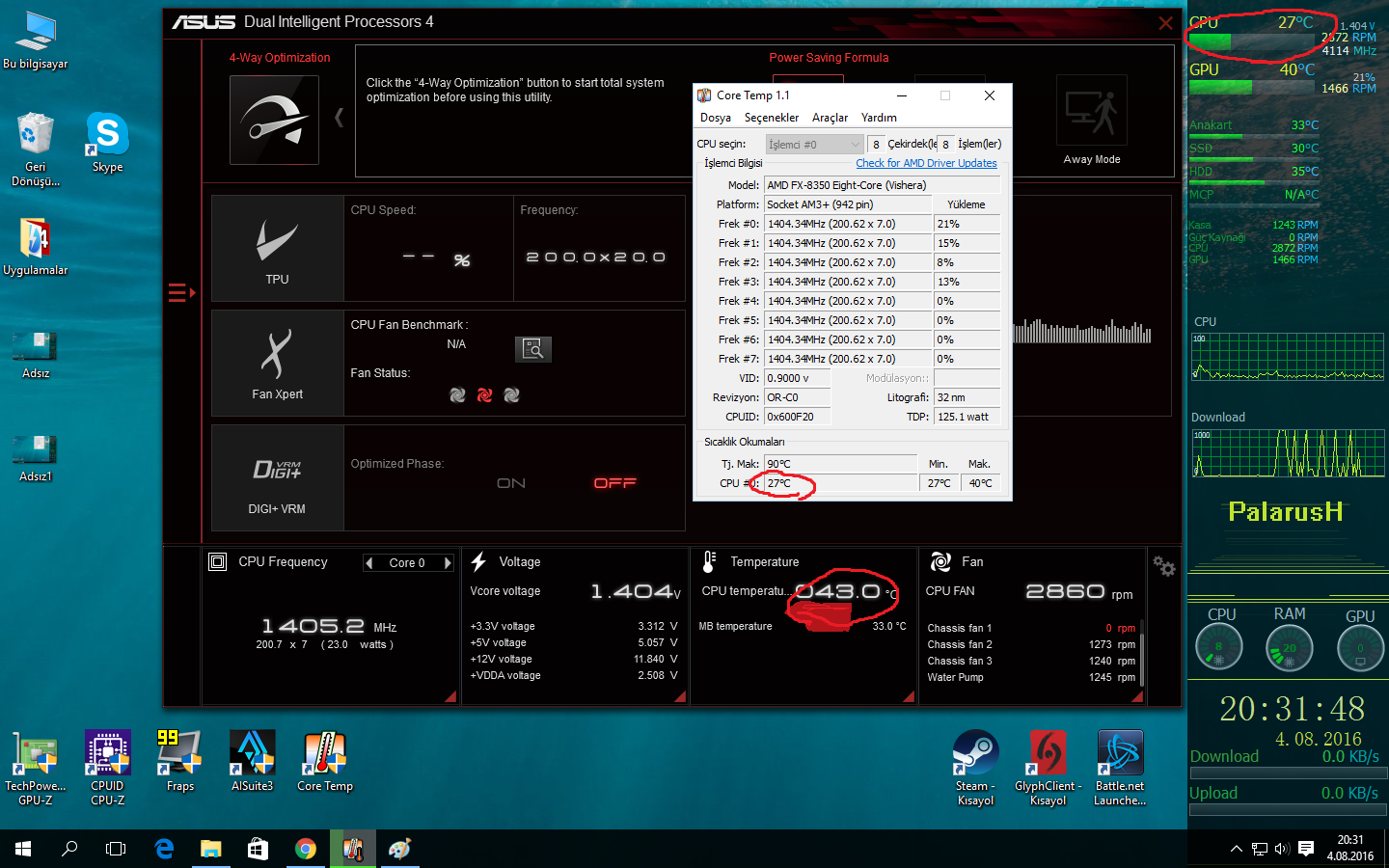
Task: Click Chrome icon in taskbar
Action: [306, 849]
